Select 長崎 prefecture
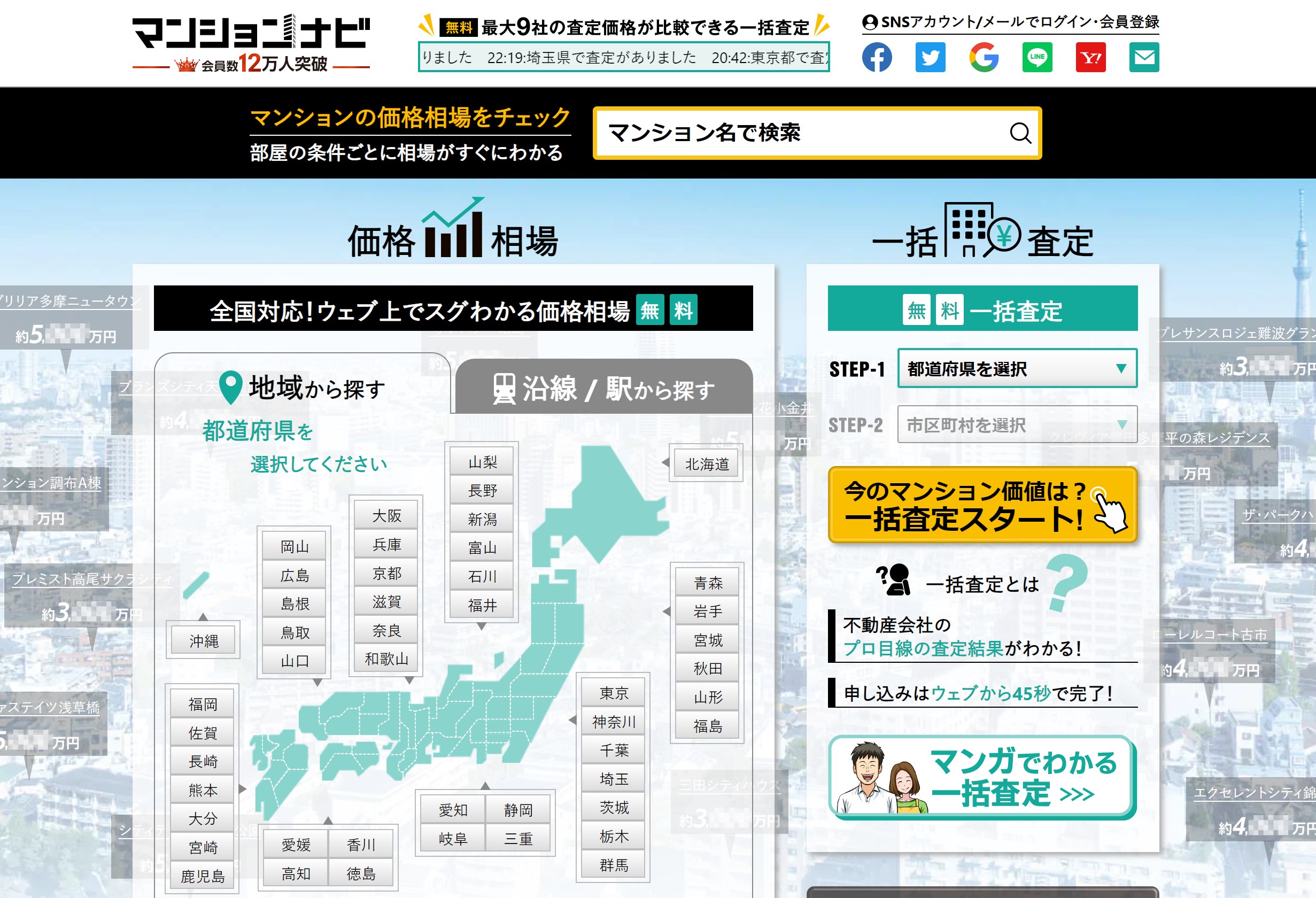1316x898 pixels. (x=202, y=761)
